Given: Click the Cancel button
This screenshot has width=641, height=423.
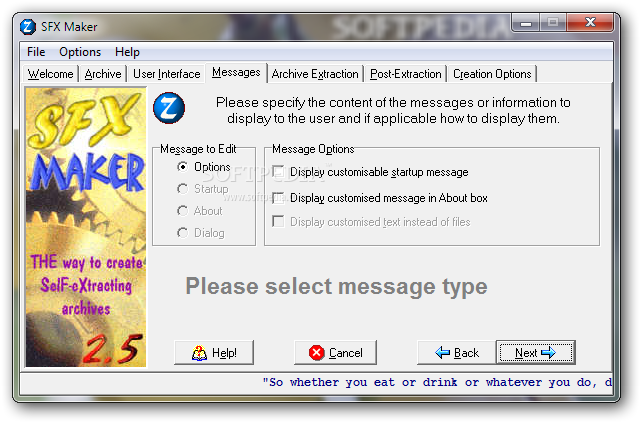Looking at the screenshot, I should (335, 352).
